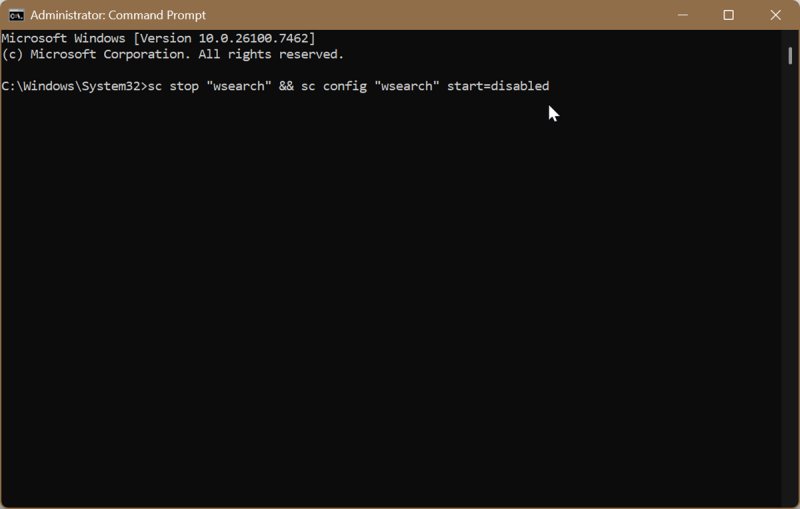This screenshot has width=800, height=509.
Task: Maximize the Command Prompt window
Action: [x=729, y=15]
